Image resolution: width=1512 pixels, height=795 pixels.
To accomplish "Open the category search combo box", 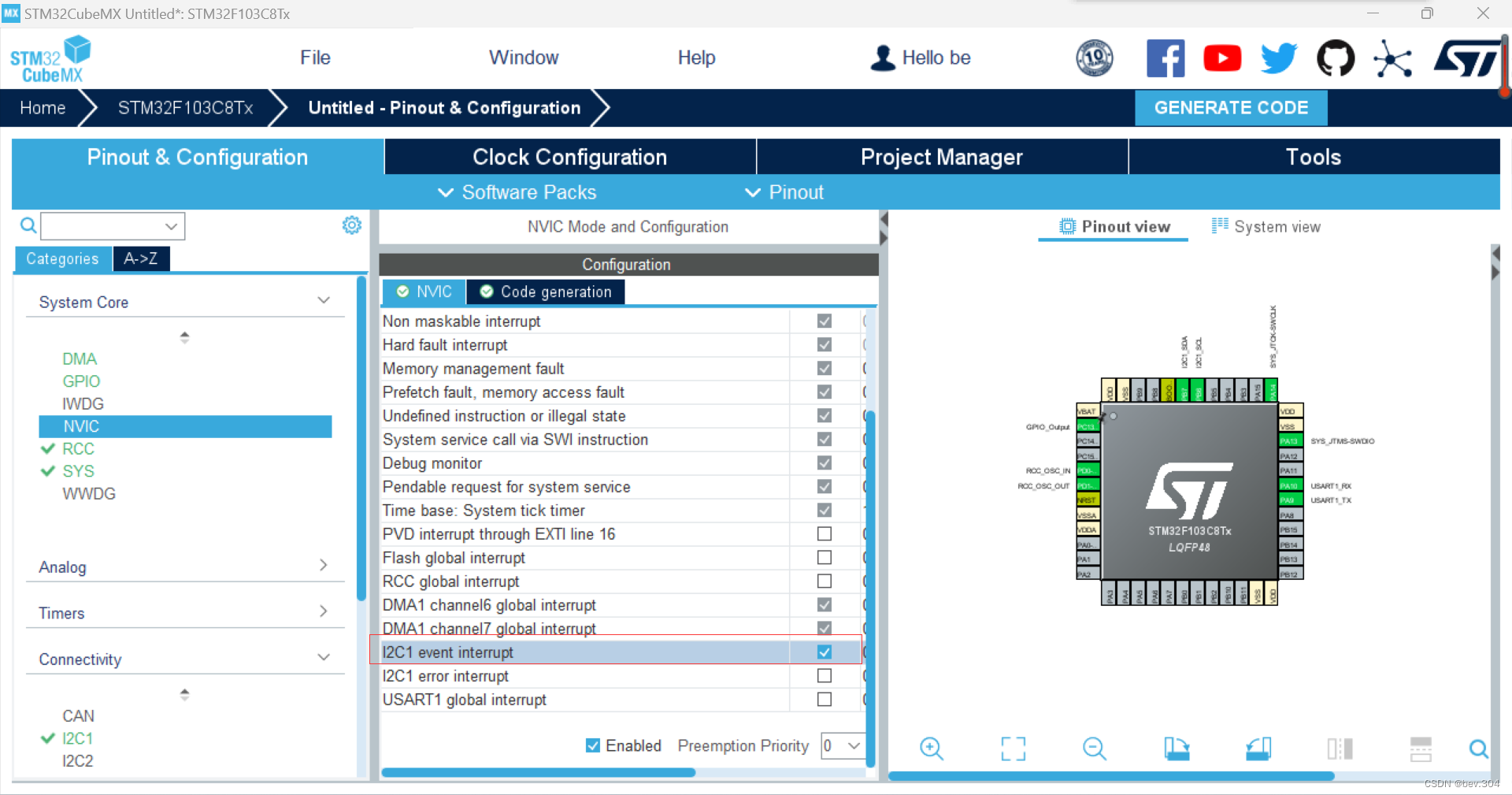I will click(113, 226).
